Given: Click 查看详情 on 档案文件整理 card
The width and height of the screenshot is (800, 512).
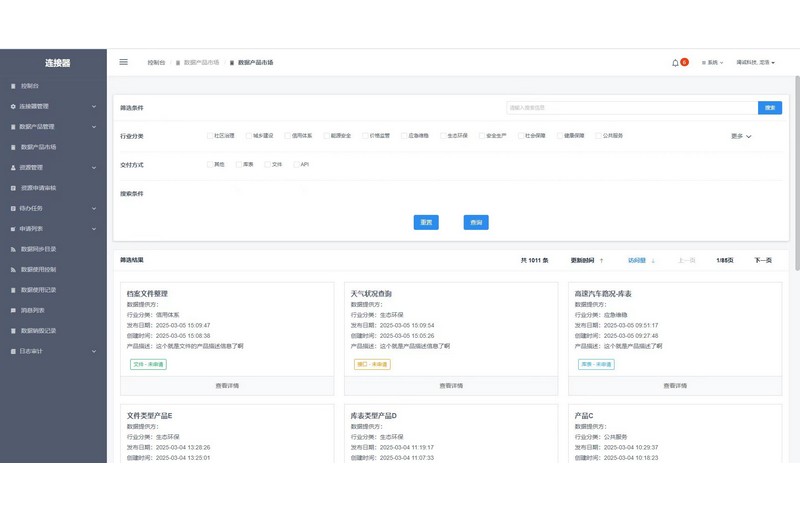Looking at the screenshot, I should (227, 385).
